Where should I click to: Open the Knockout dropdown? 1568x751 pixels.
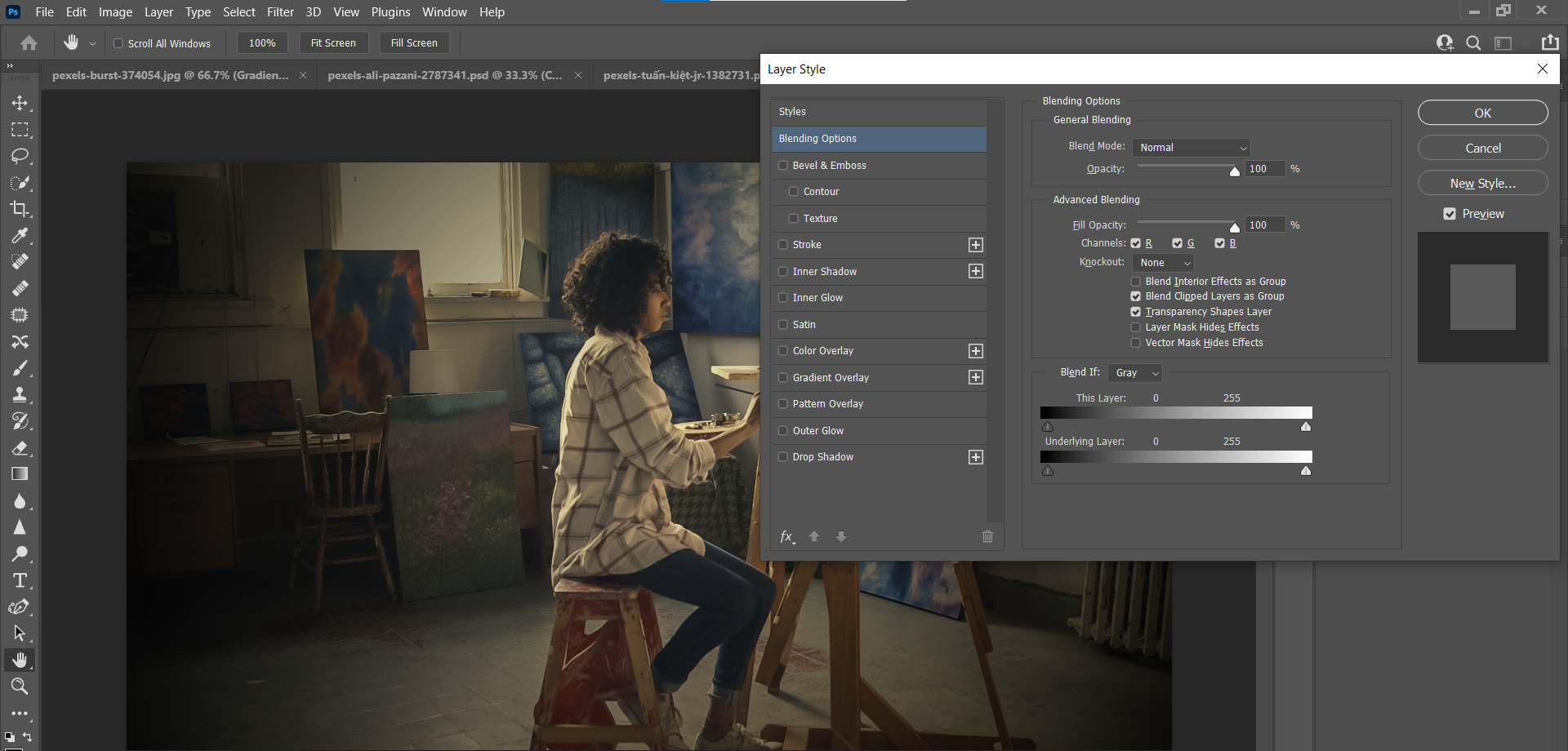1162,262
